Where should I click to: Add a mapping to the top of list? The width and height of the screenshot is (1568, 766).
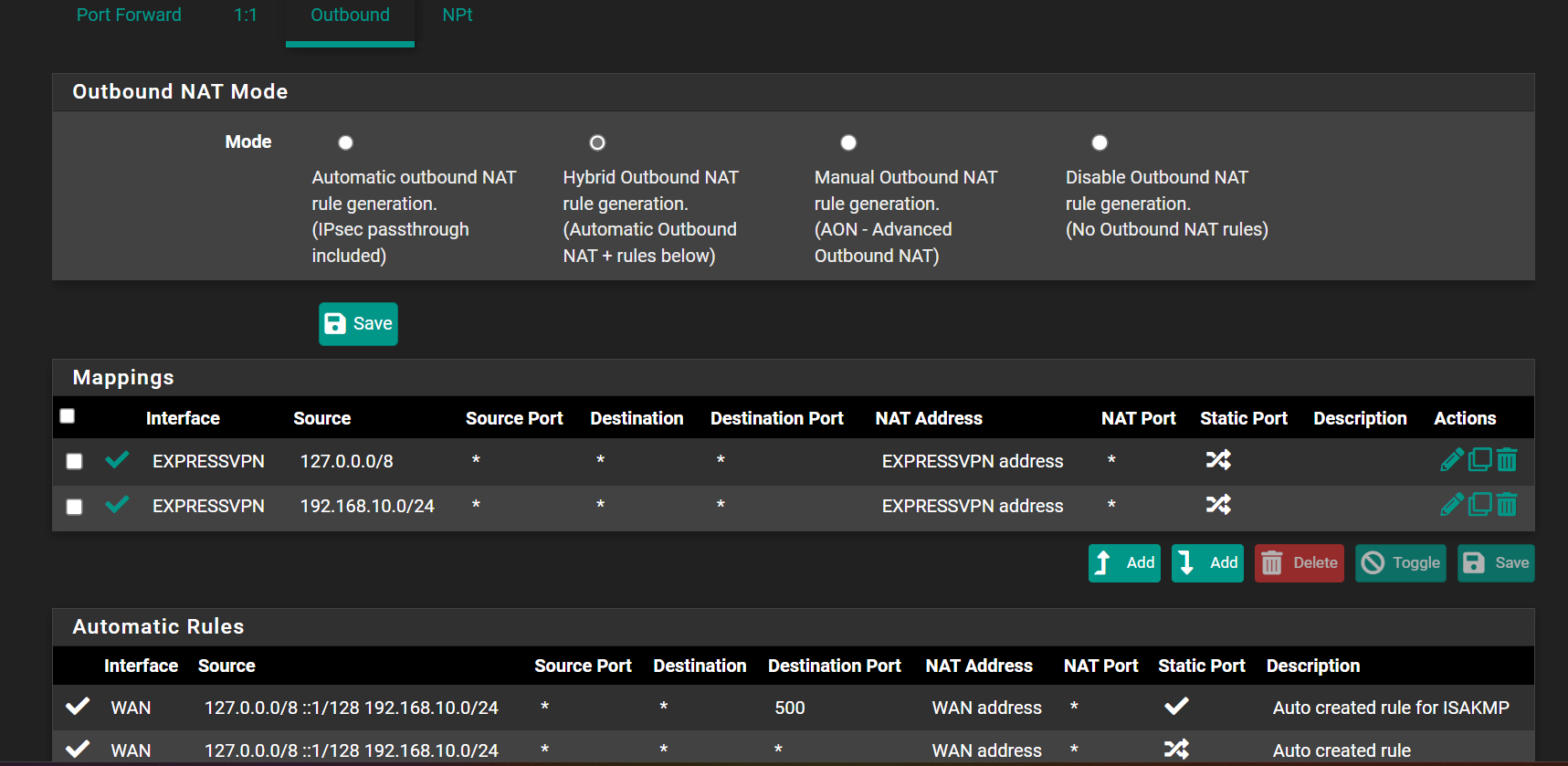pyautogui.click(x=1124, y=562)
